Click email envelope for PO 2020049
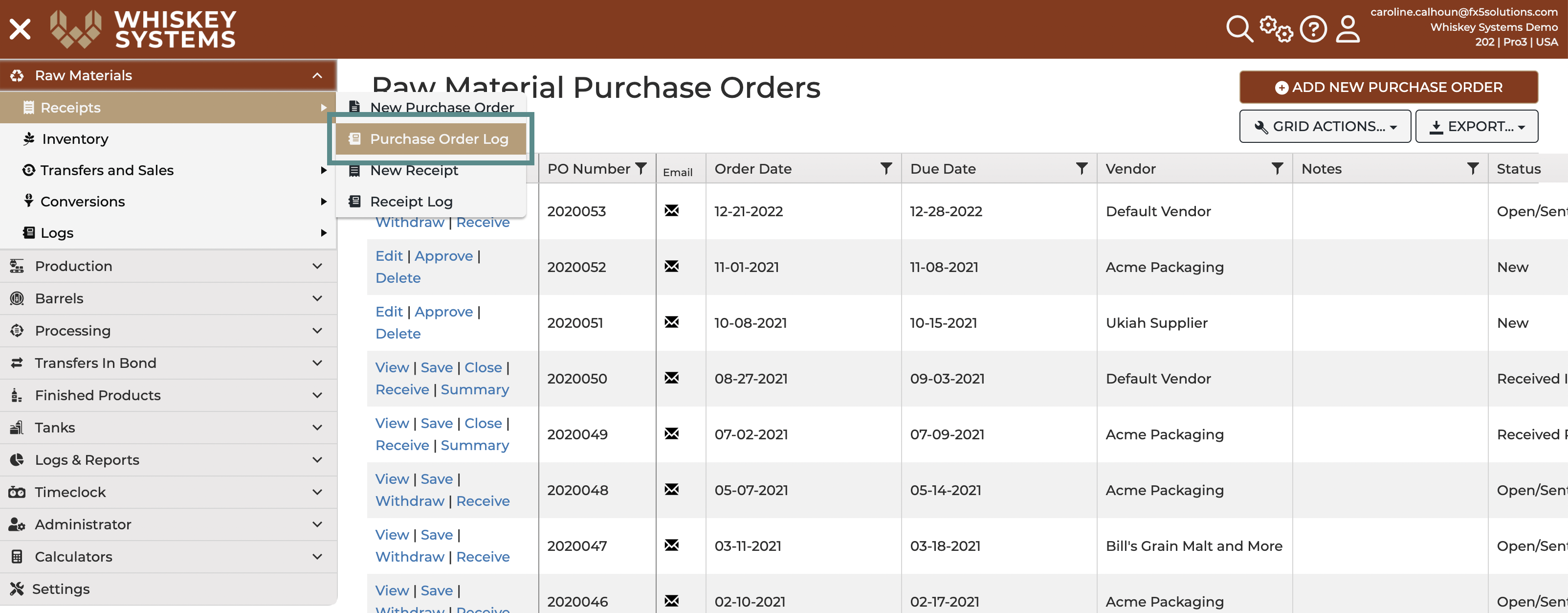The width and height of the screenshot is (1568, 613). 671,434
